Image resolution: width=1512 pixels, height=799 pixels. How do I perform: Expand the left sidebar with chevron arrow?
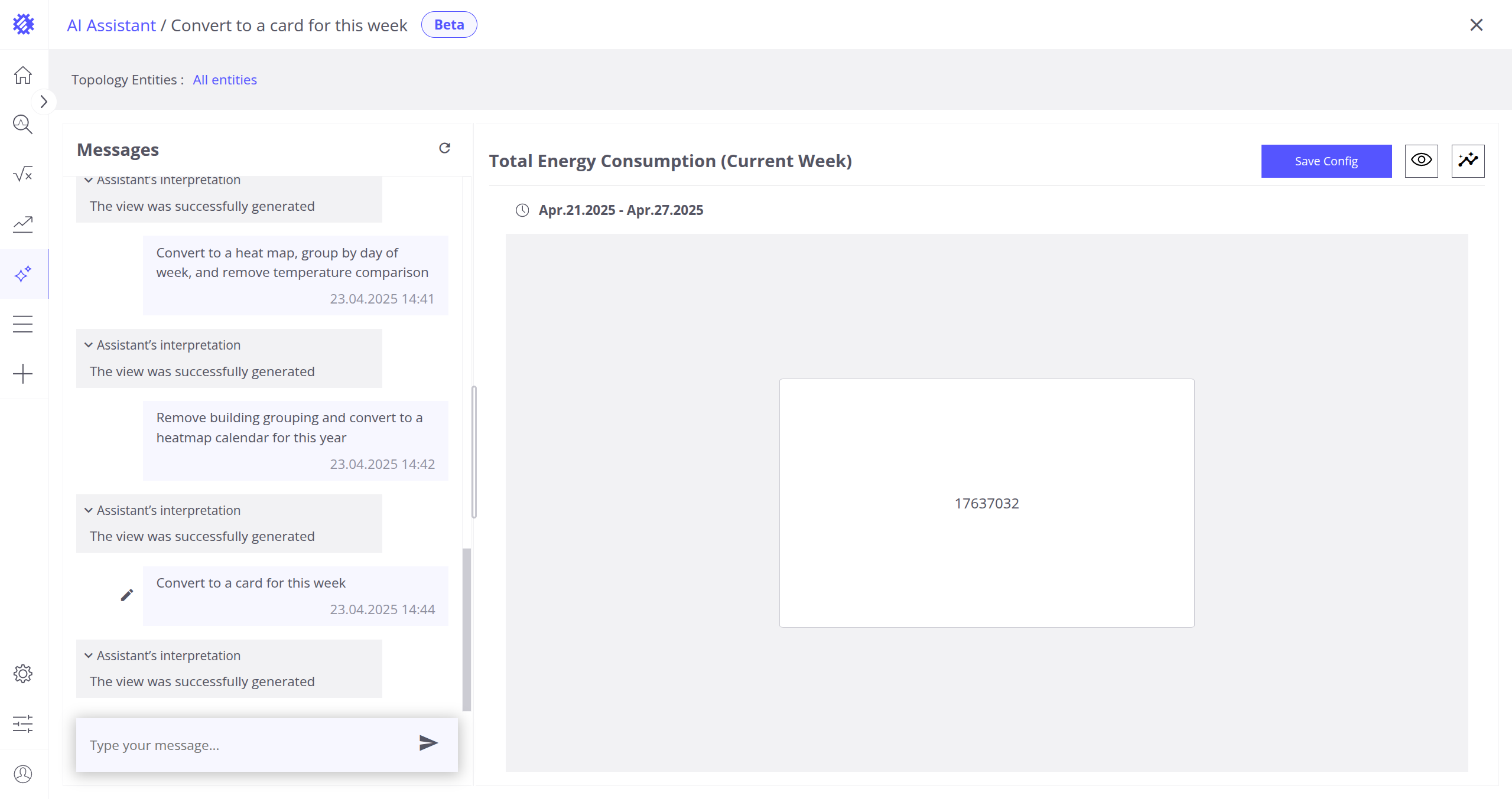point(44,102)
